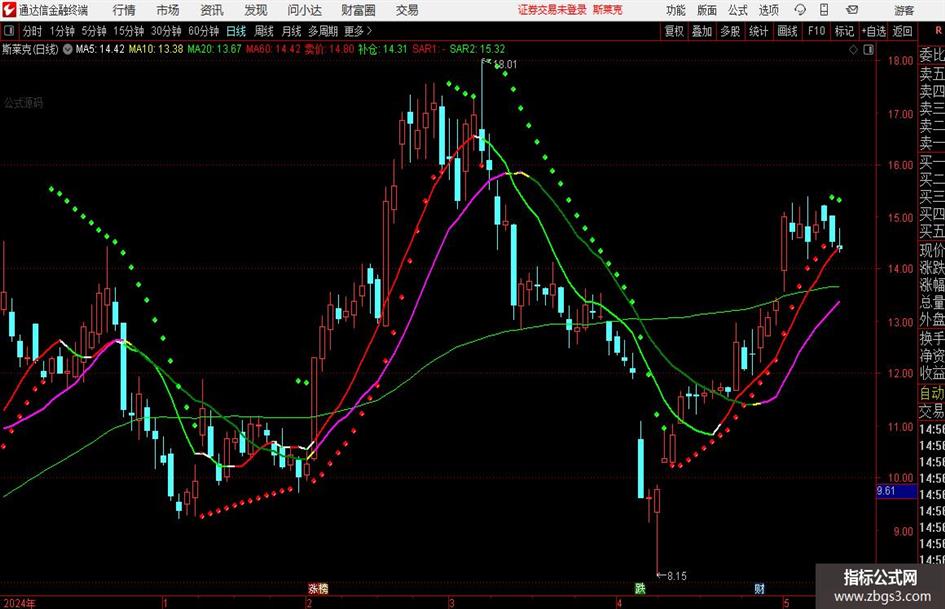Click the 18.01 high price marker
The width and height of the screenshot is (945, 609).
(x=505, y=64)
